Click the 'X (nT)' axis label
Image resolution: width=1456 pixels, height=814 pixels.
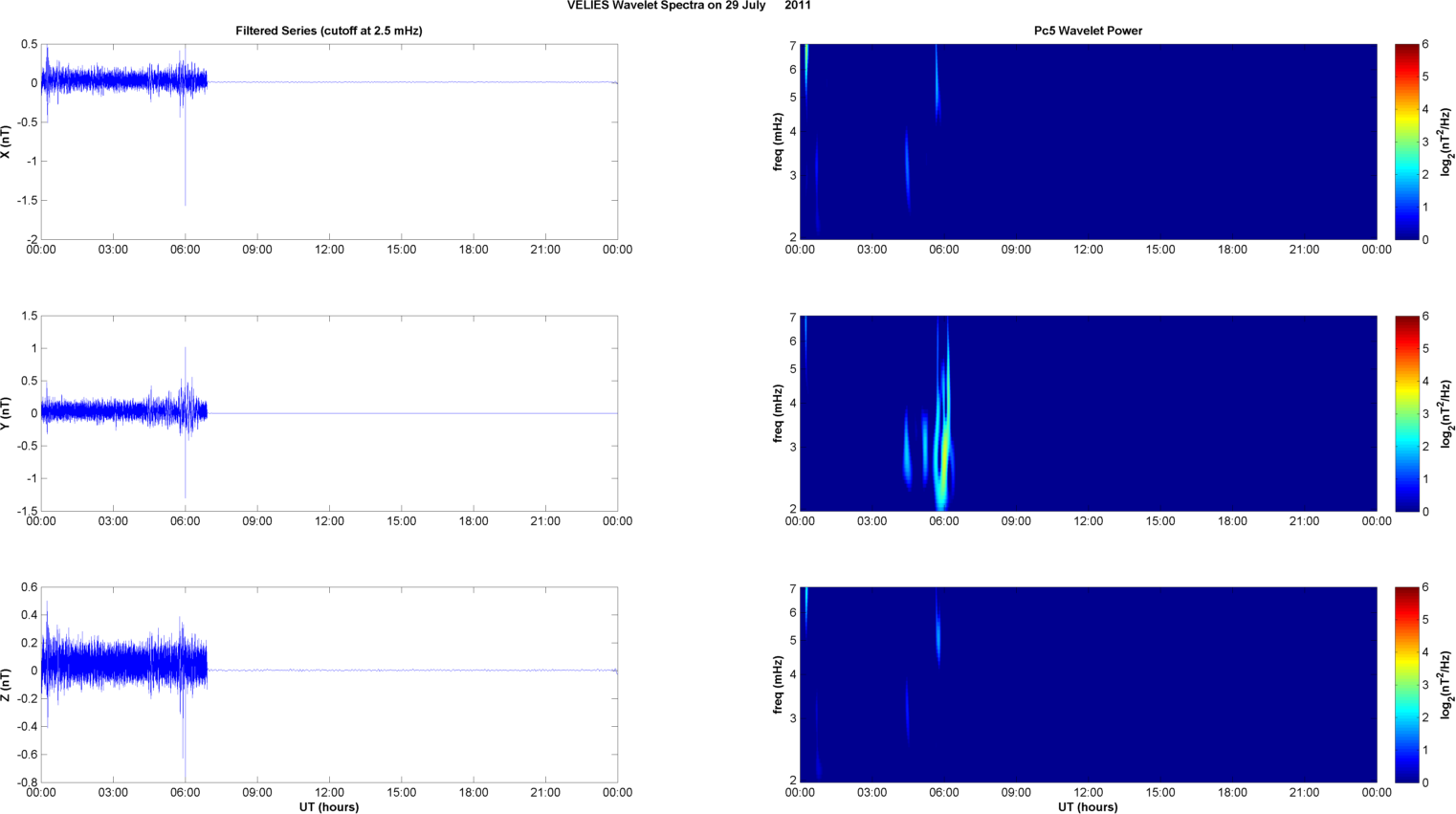click(x=7, y=142)
